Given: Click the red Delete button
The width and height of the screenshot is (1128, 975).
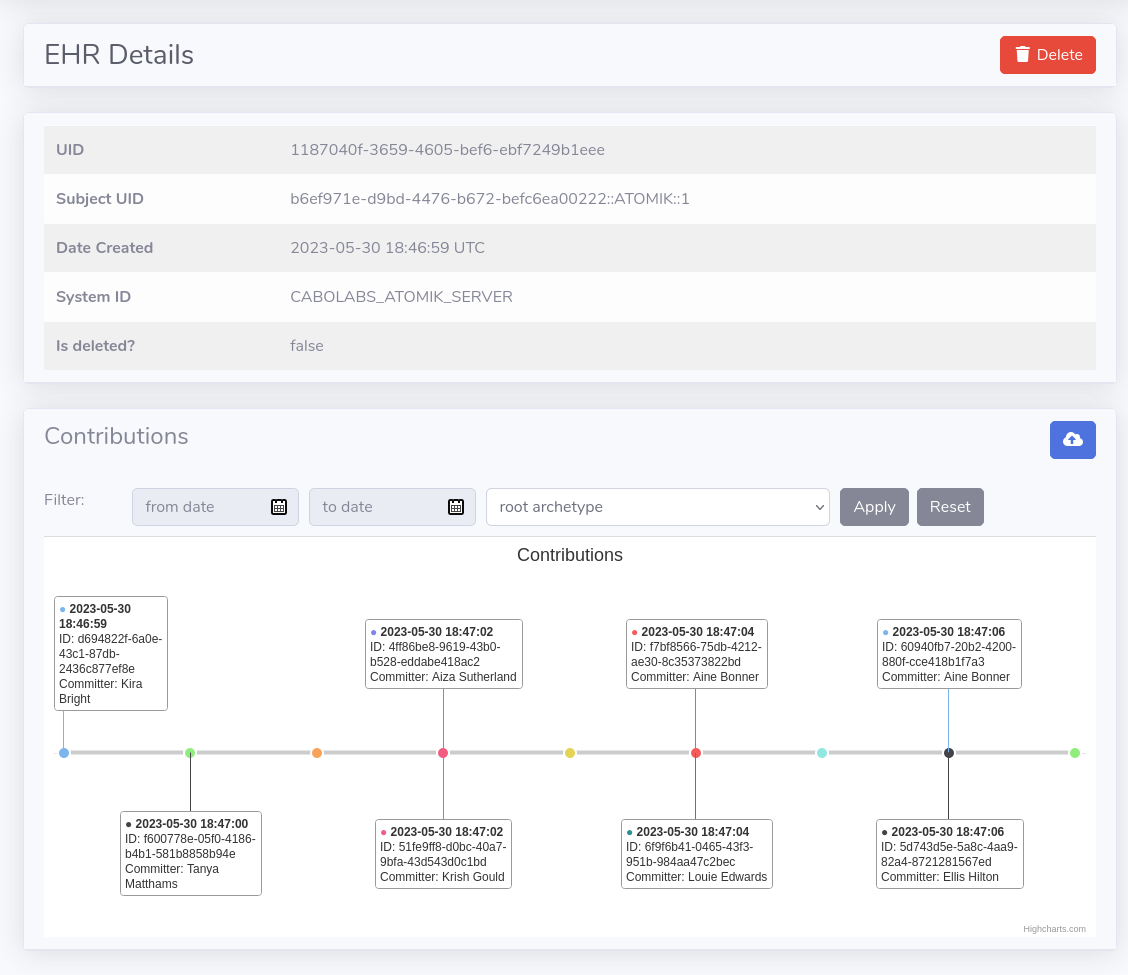Looking at the screenshot, I should click(1047, 55).
